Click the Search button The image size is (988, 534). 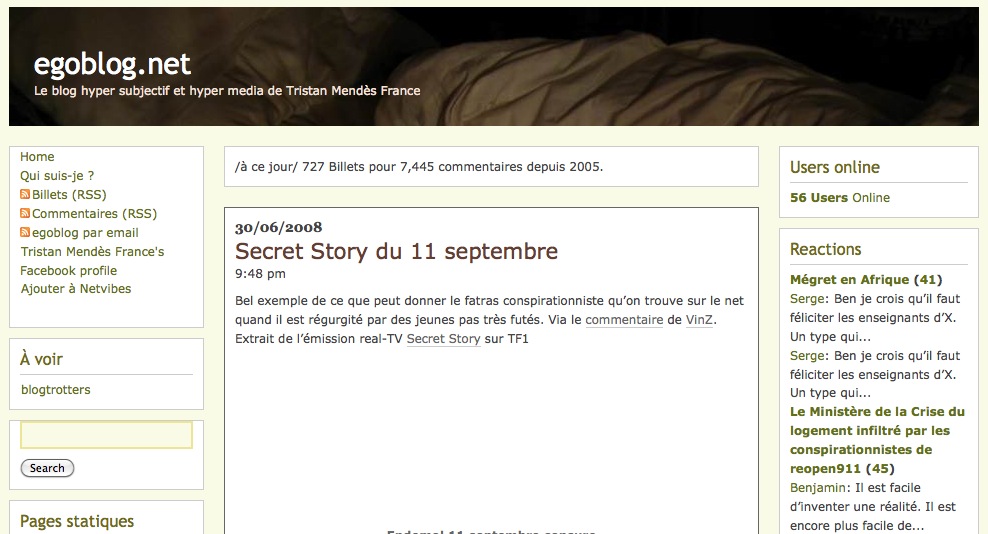click(47, 468)
